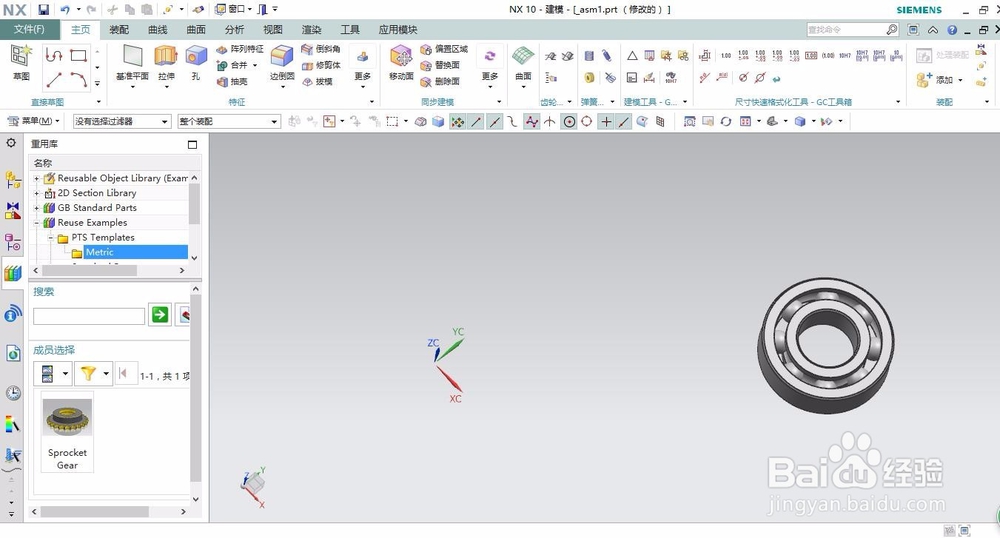This screenshot has width=1000, height=538.
Task: Expand the GB Standard Parts node
Action: 36,208
